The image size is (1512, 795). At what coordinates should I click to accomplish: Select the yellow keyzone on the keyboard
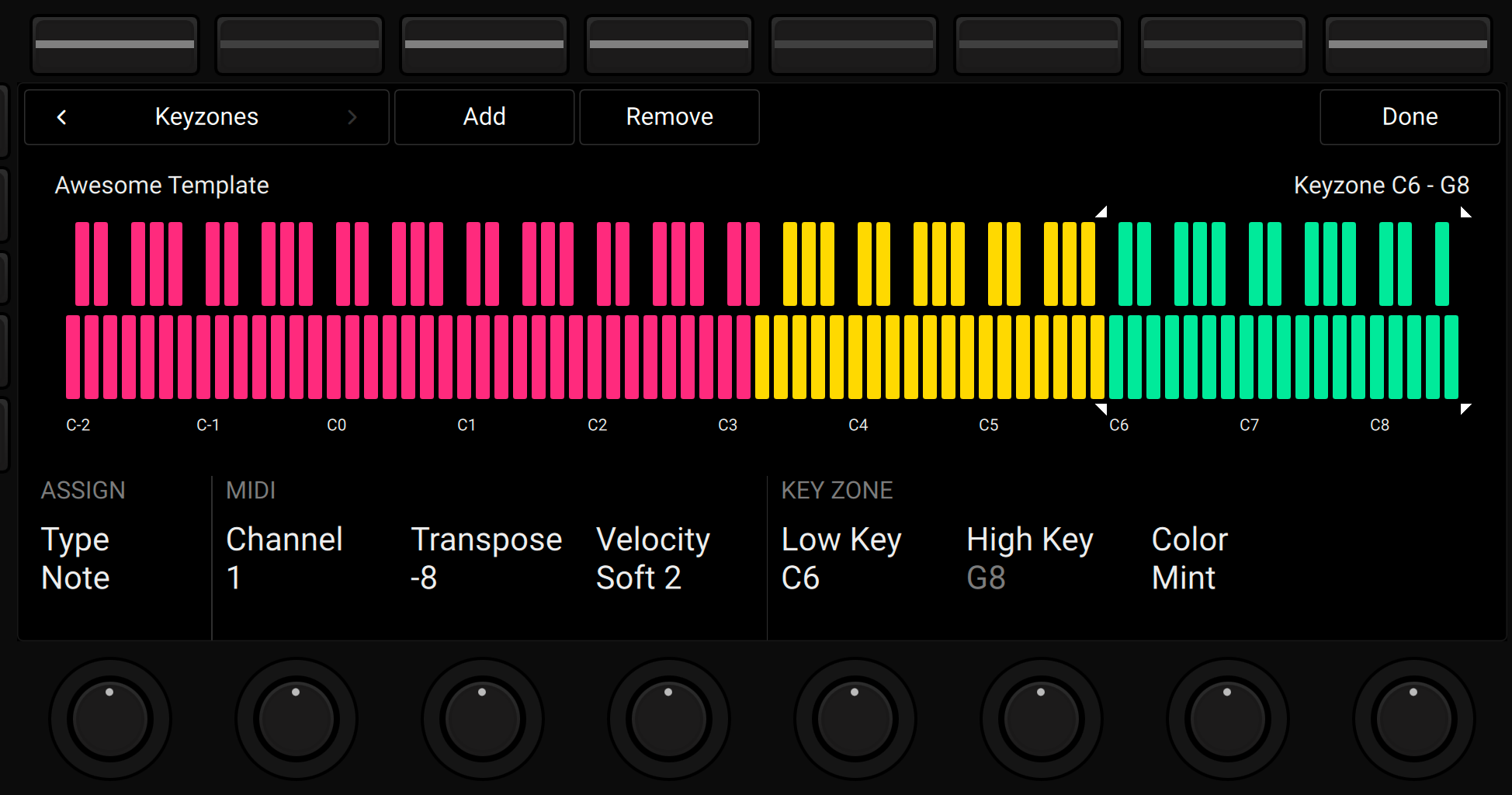tap(931, 357)
